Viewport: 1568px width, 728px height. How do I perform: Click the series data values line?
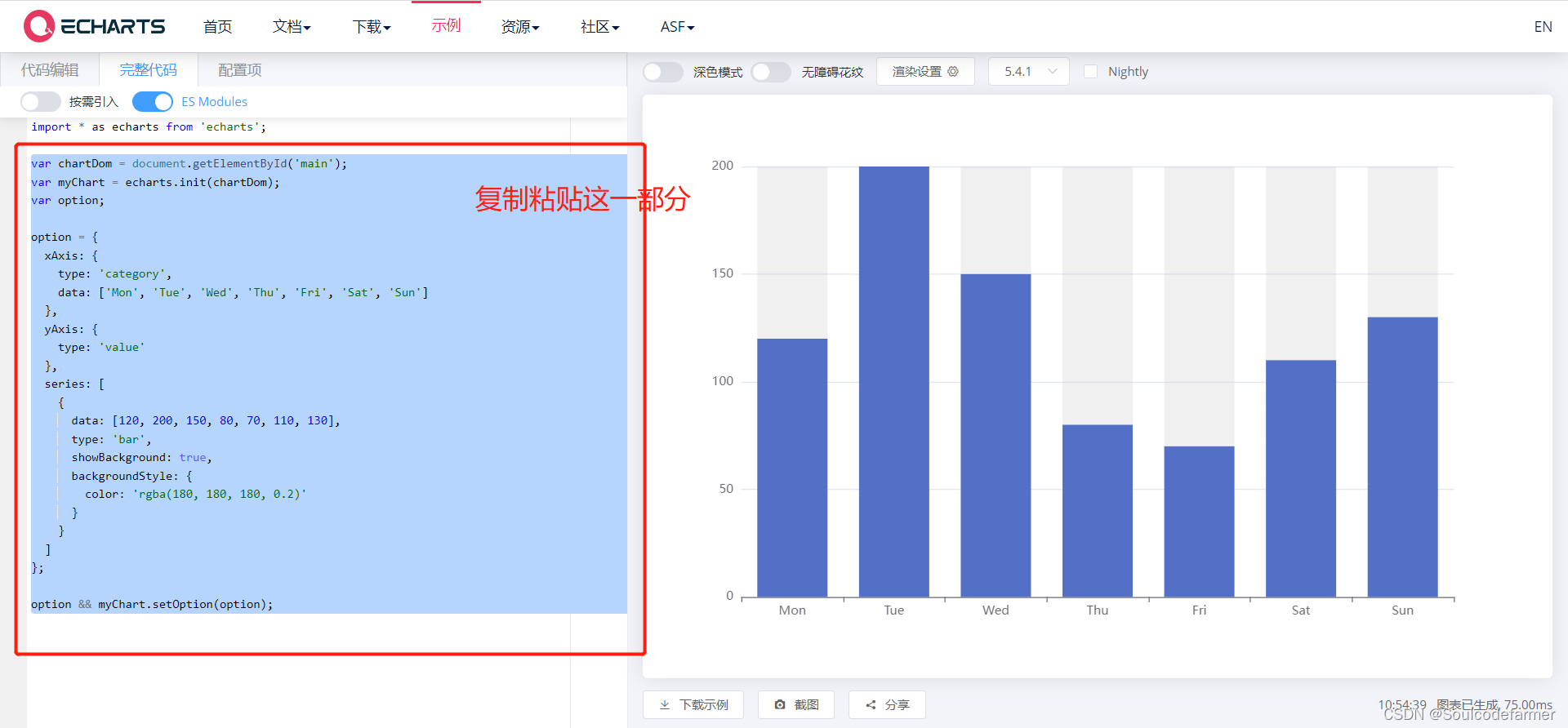coord(205,420)
